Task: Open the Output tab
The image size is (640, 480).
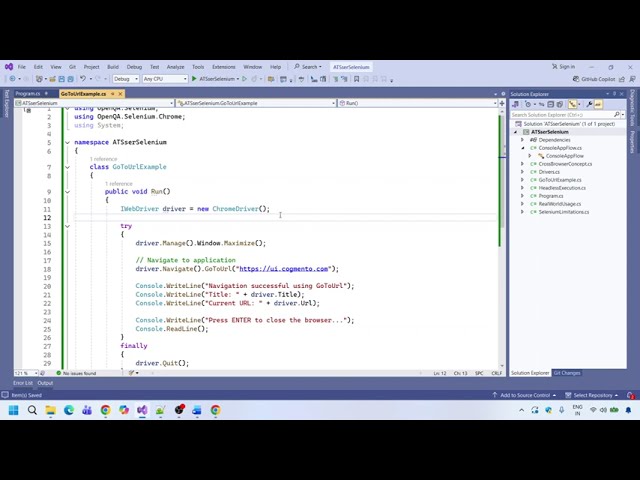Action: point(45,383)
